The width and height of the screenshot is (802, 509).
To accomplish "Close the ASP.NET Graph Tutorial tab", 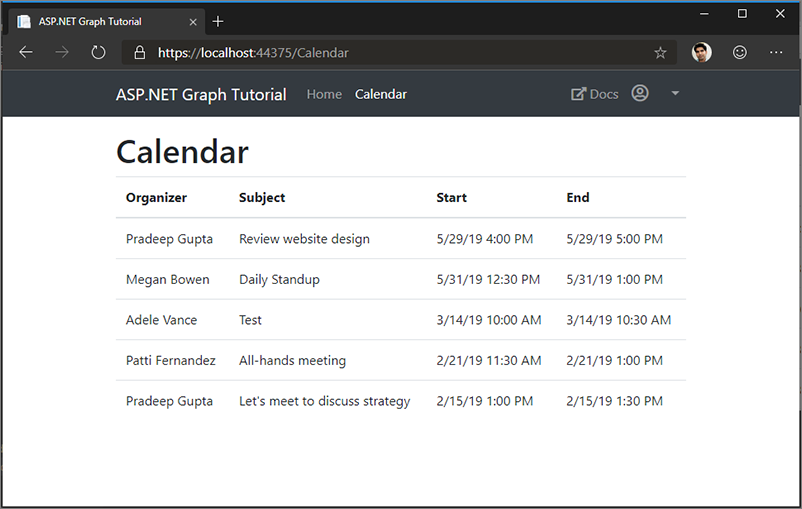I will coord(193,22).
